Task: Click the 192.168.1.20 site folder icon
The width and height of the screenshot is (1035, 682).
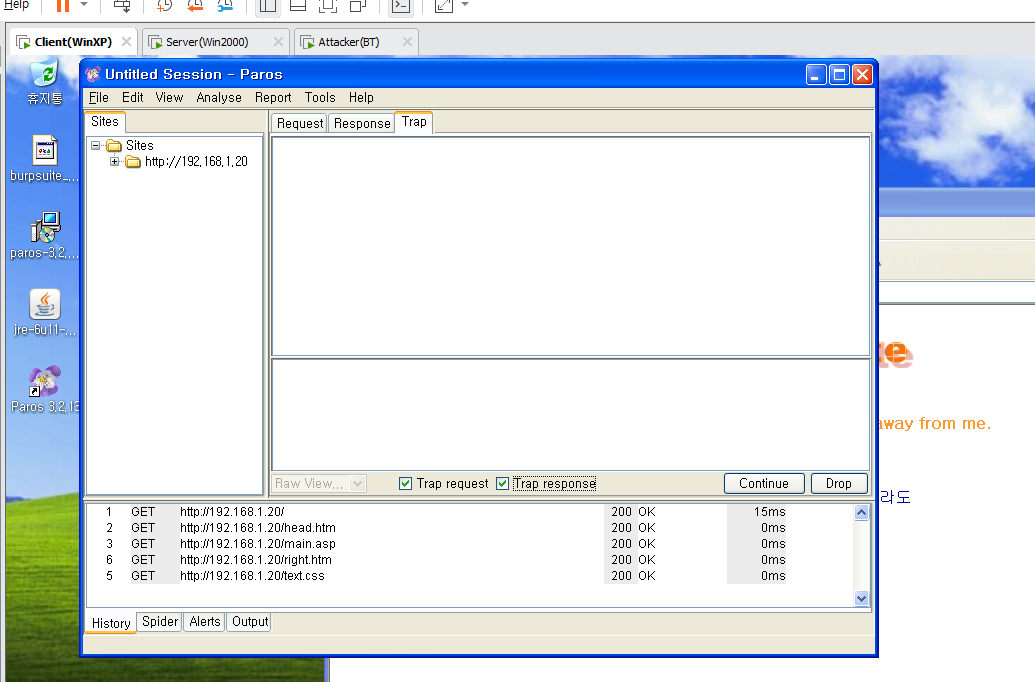Action: [133, 162]
